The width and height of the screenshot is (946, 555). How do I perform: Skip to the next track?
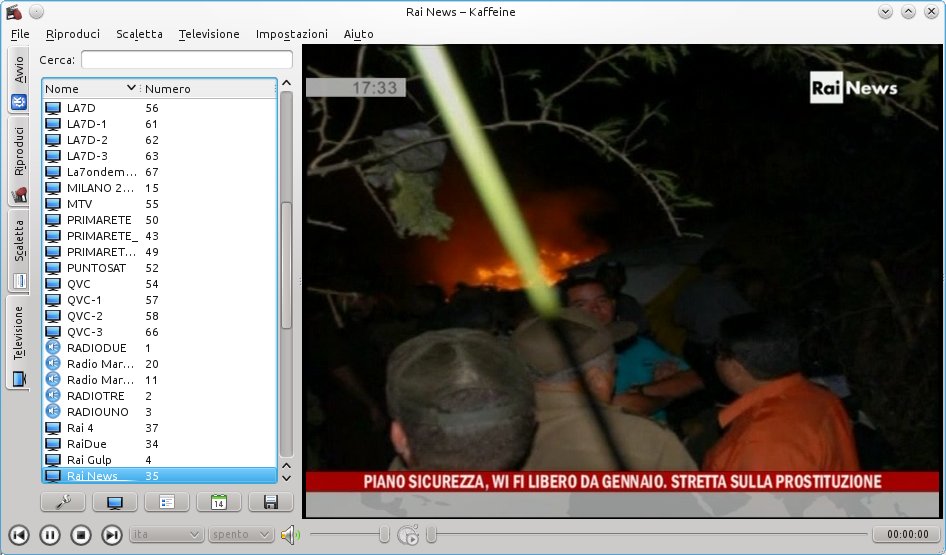112,534
